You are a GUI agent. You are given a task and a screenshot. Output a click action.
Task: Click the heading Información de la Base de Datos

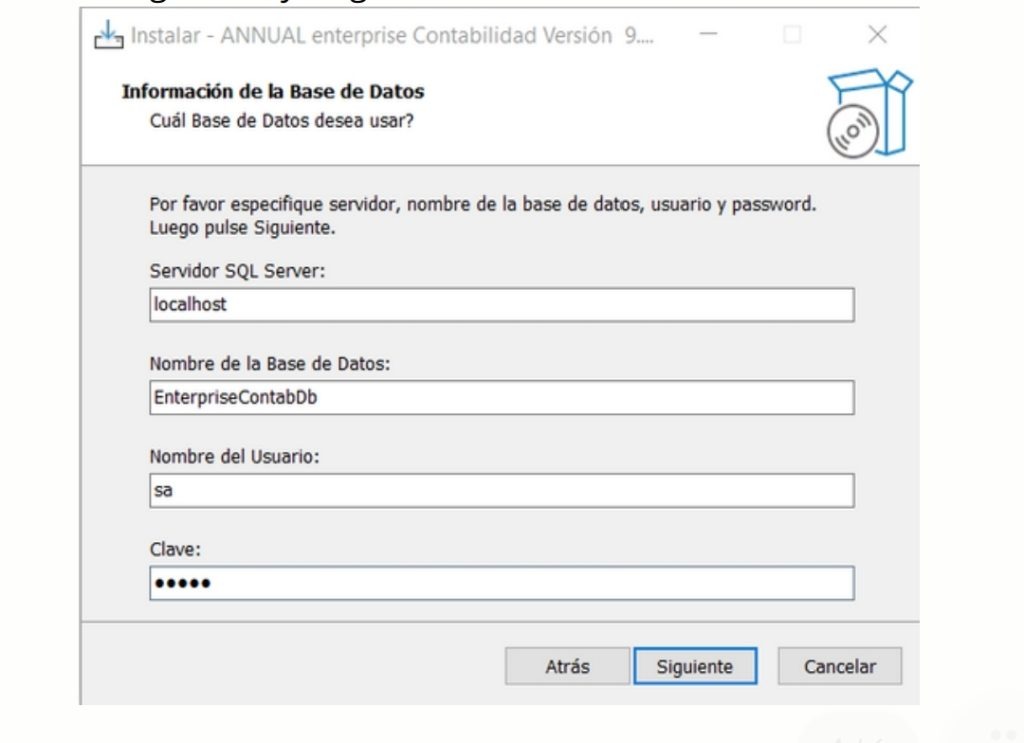click(x=273, y=92)
